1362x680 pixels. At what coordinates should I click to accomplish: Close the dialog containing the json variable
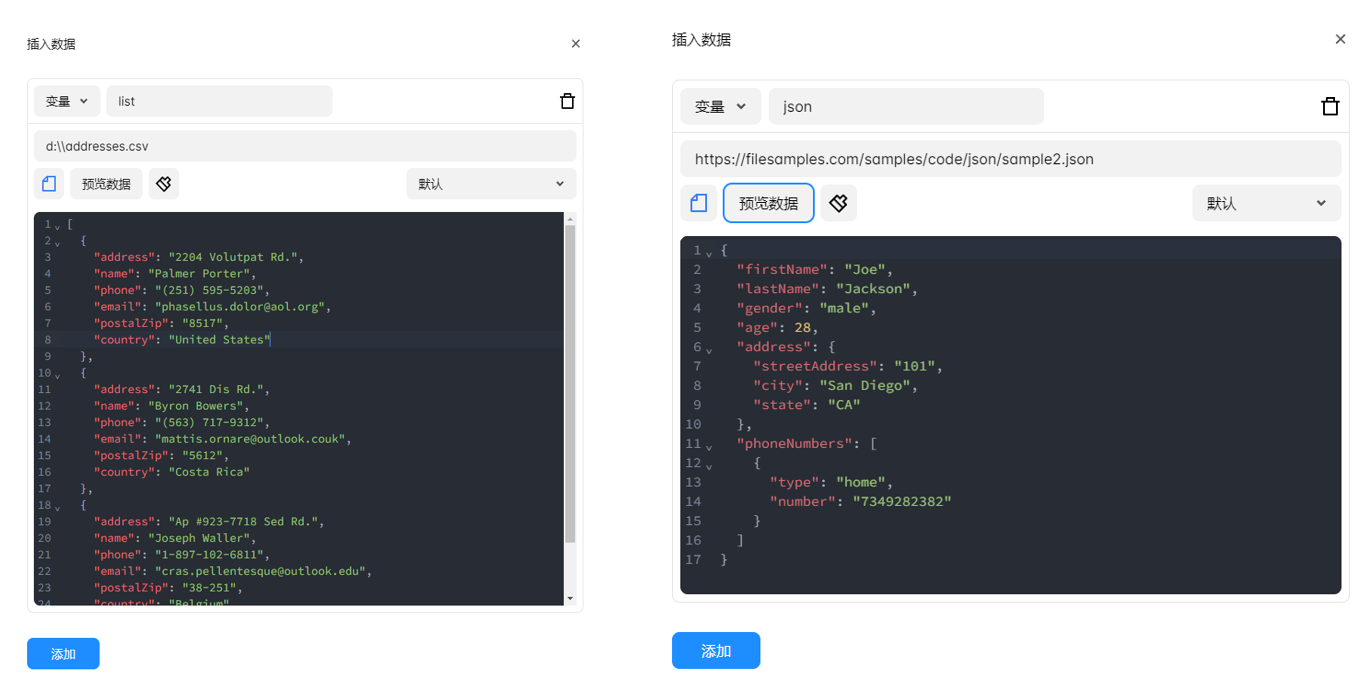(x=1340, y=39)
